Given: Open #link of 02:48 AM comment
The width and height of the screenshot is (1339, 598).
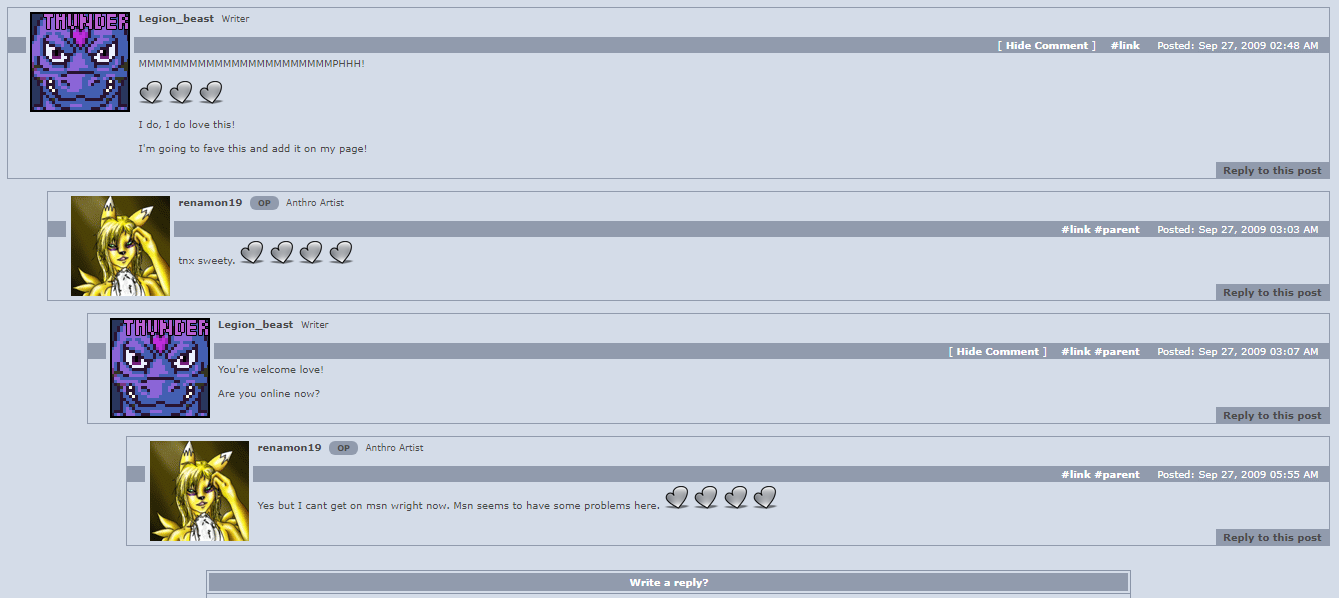Looking at the screenshot, I should [1125, 46].
